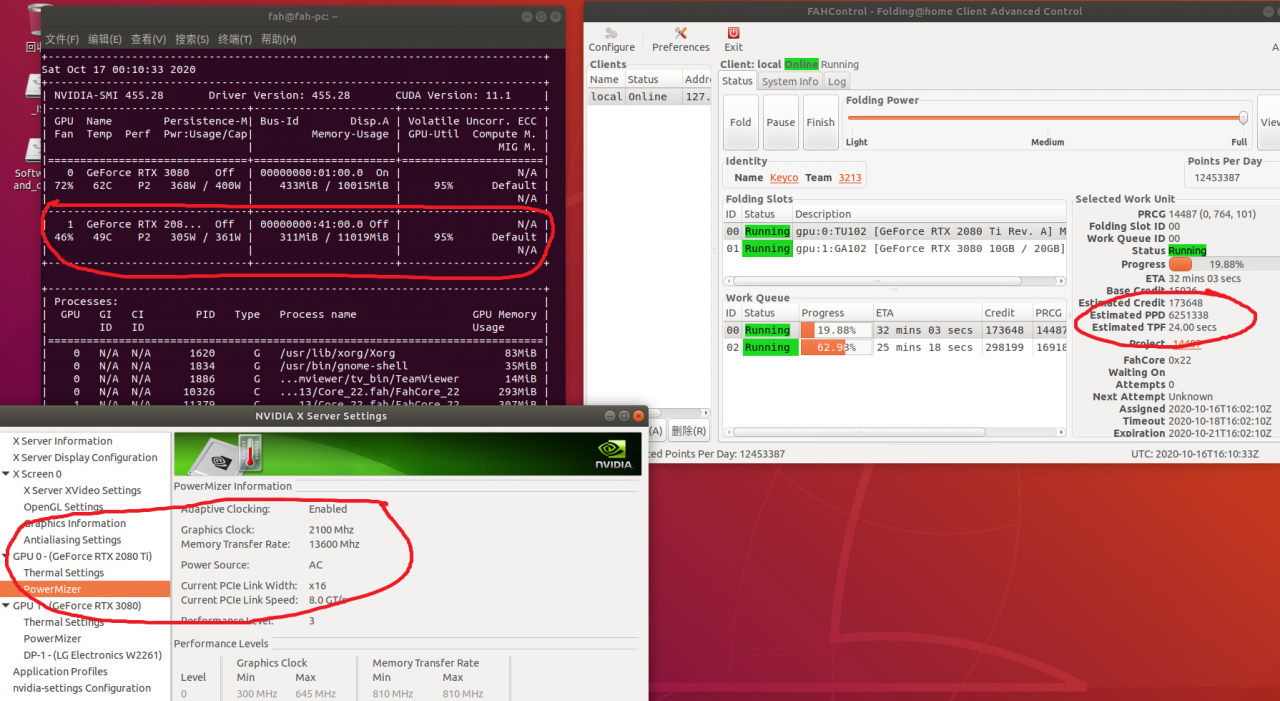Select X Server XVideo Settings
The width and height of the screenshot is (1280, 701).
click(82, 491)
